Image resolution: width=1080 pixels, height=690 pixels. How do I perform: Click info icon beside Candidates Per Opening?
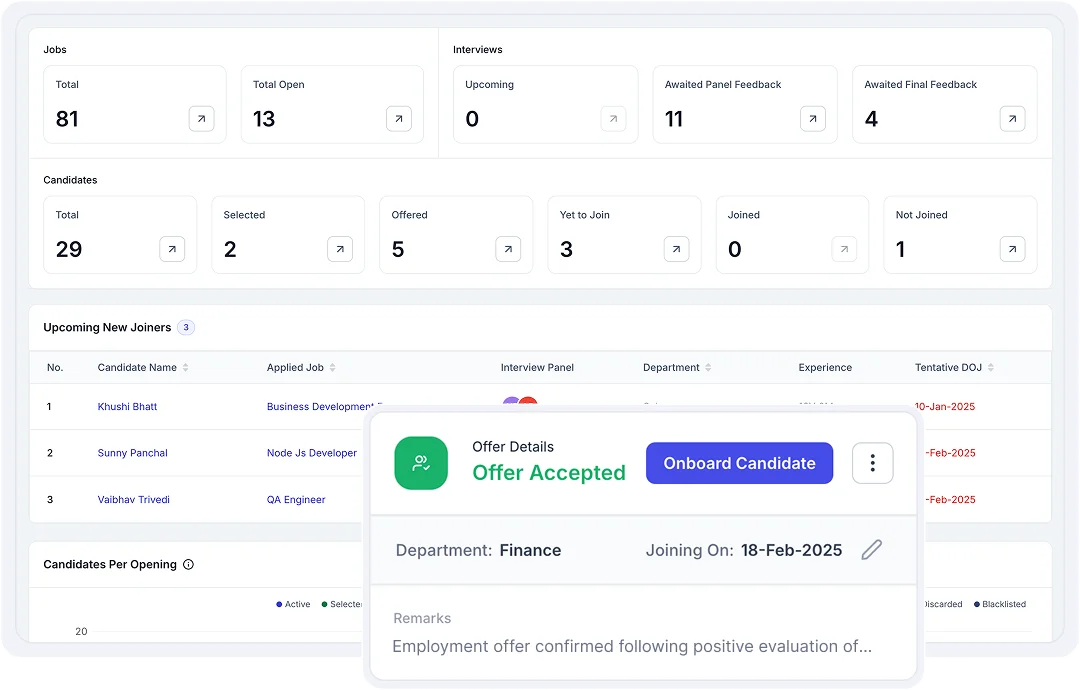click(188, 565)
